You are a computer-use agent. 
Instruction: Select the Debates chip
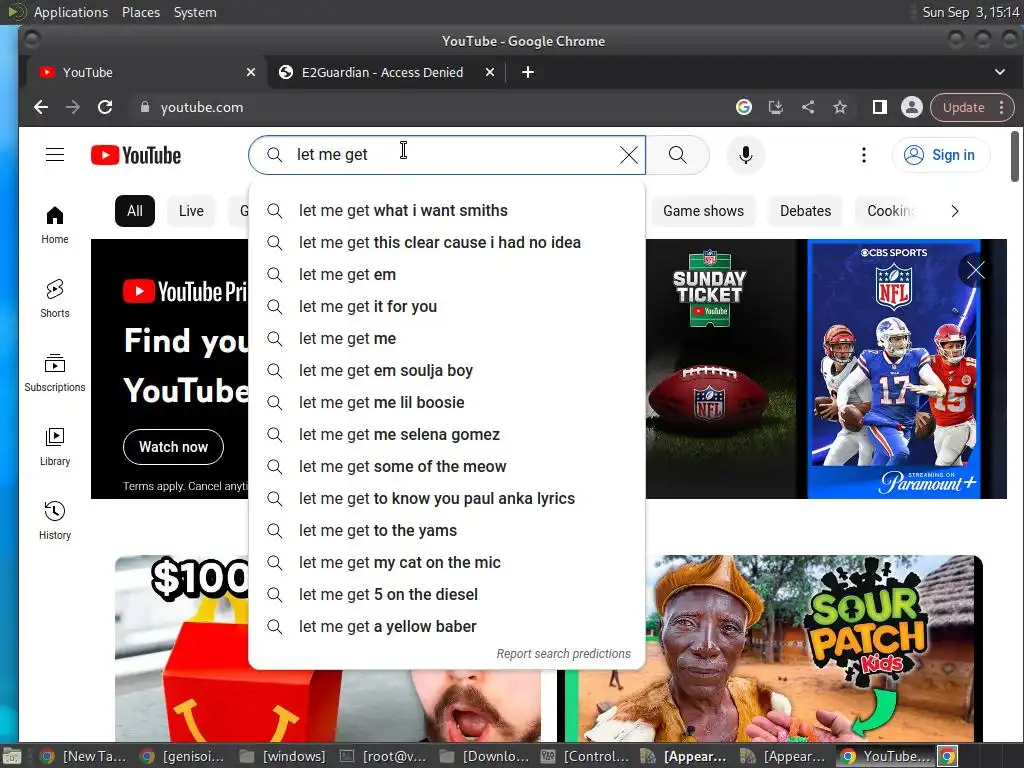(x=805, y=211)
